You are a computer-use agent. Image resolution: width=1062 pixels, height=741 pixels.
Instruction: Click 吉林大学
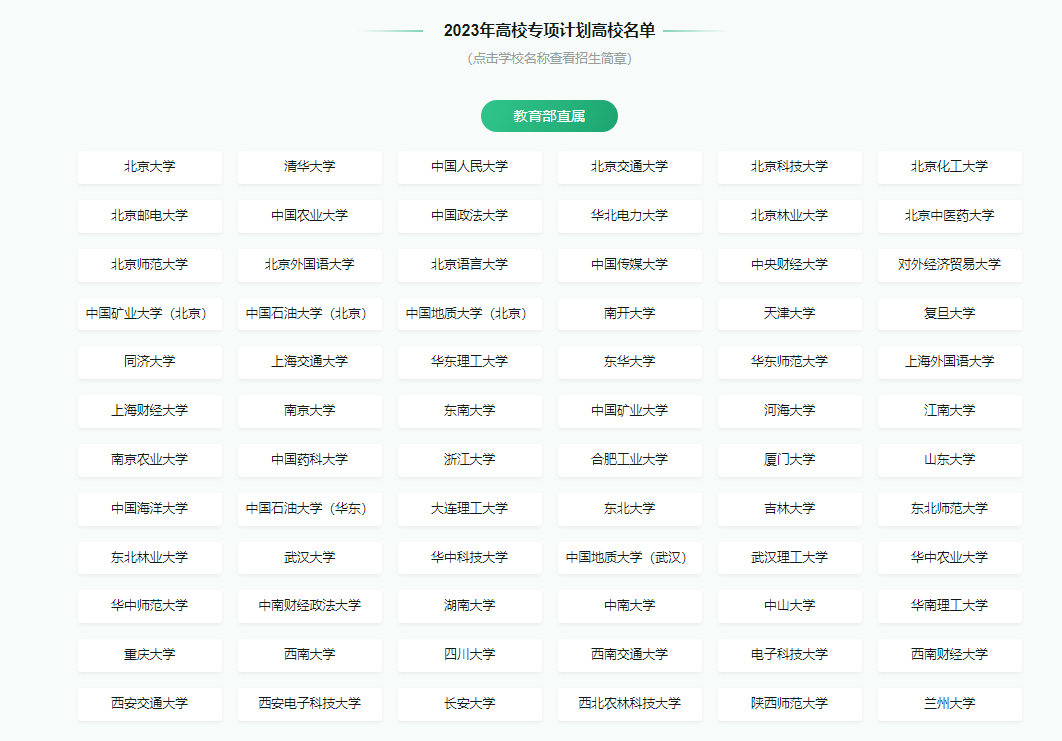[790, 509]
